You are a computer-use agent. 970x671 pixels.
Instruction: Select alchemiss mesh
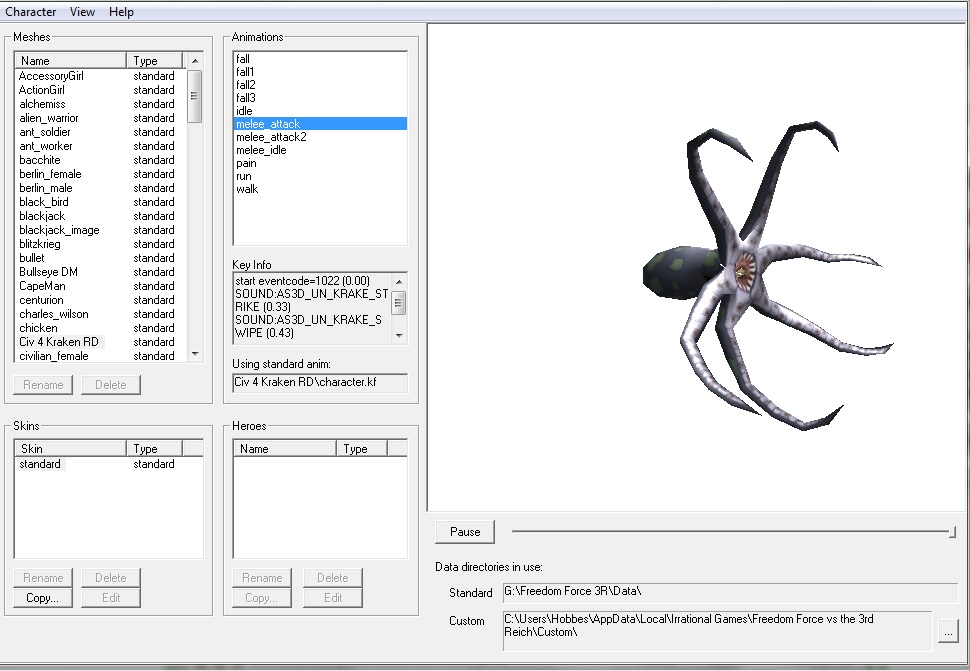coord(100,104)
